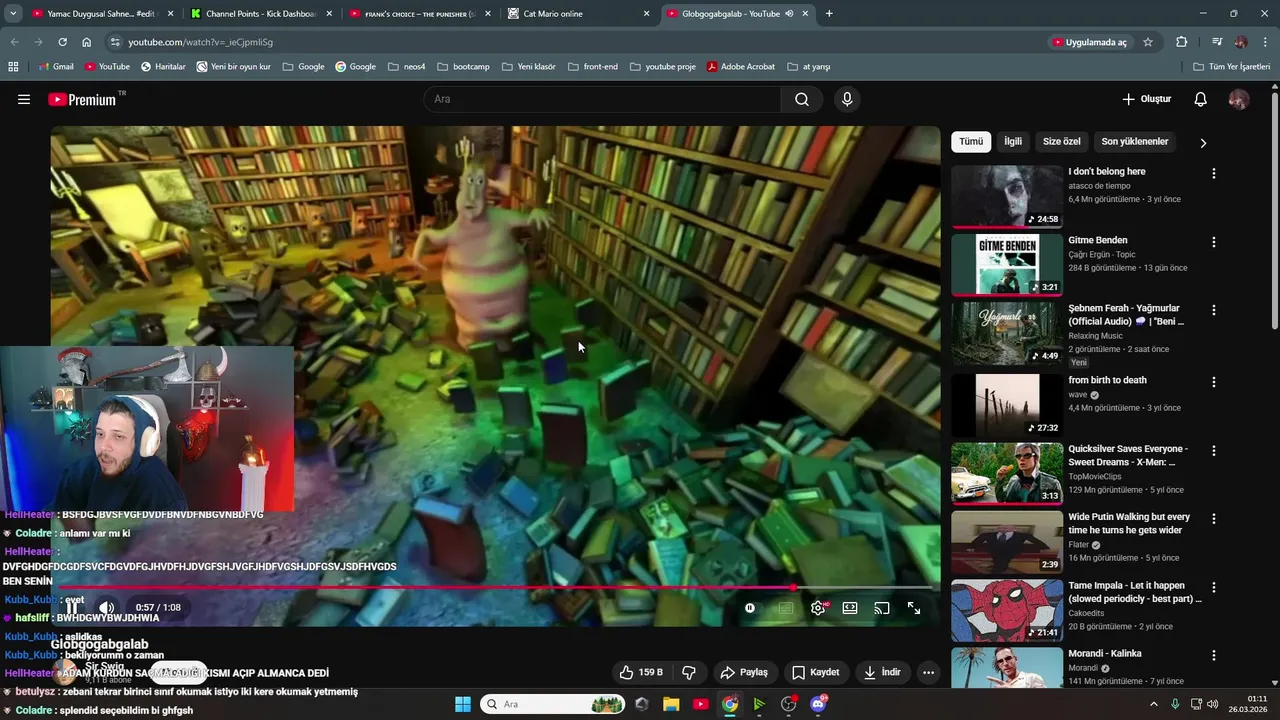Screen dimensions: 1280x720
Task: Mute the video using the speaker icon
Action: [106, 607]
